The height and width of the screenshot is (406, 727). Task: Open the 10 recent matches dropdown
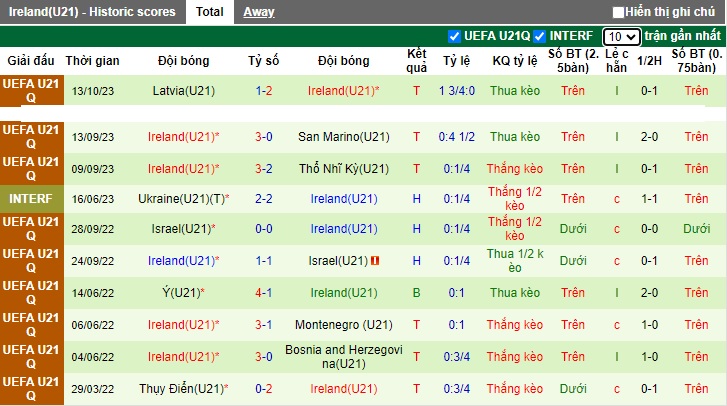[x=621, y=37]
